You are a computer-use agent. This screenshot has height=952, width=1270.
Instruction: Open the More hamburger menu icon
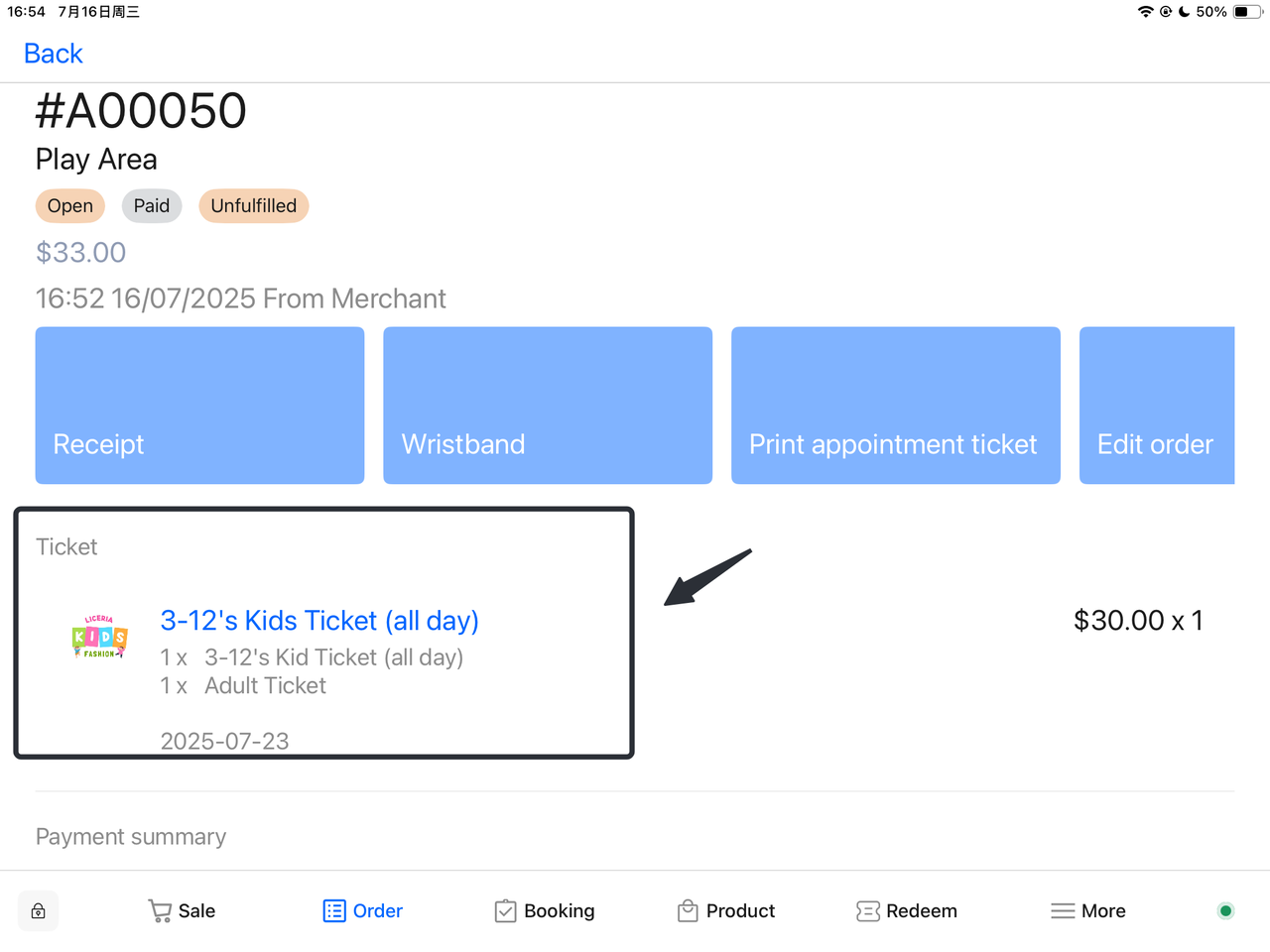point(1063,911)
